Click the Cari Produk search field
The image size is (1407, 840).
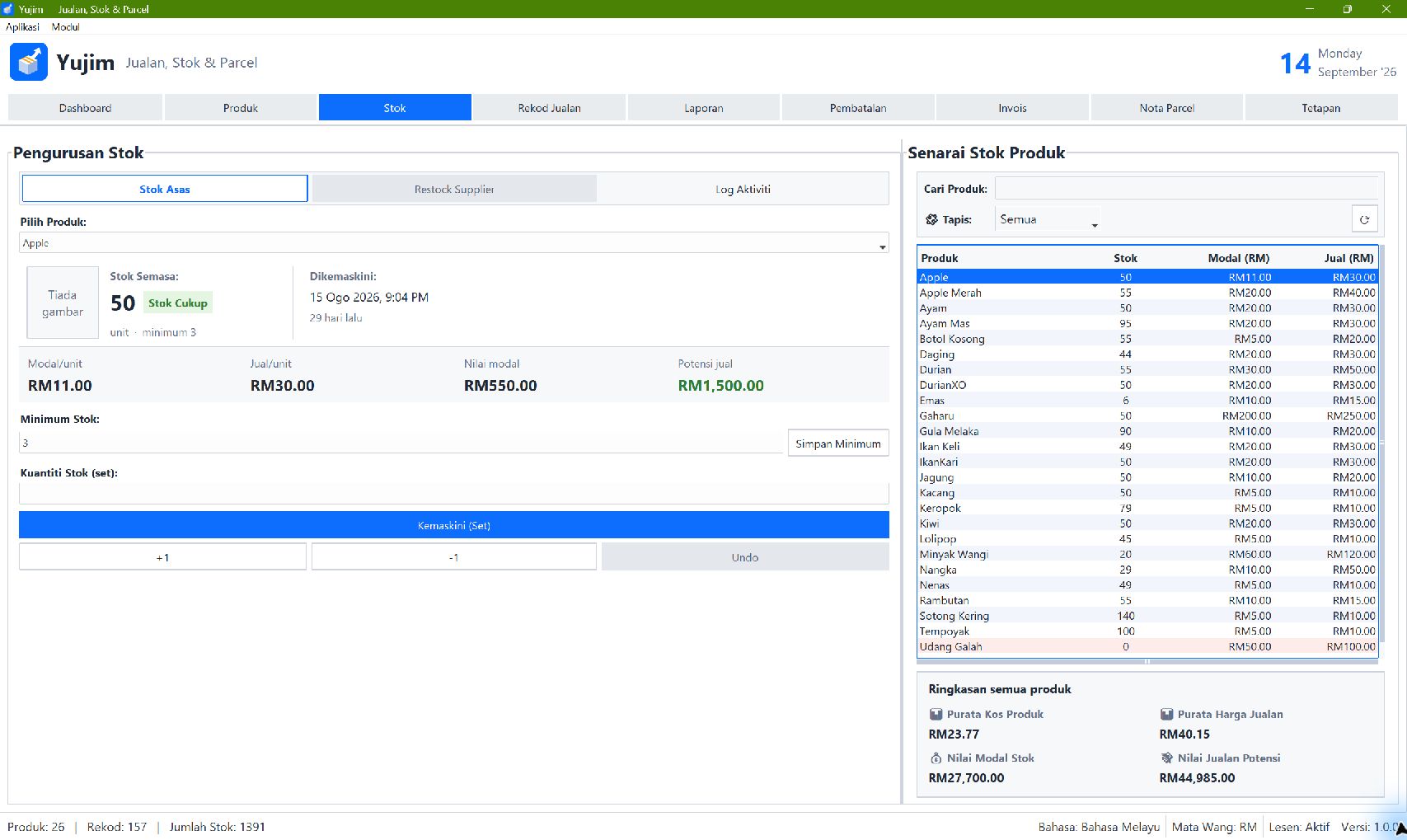coord(1186,188)
